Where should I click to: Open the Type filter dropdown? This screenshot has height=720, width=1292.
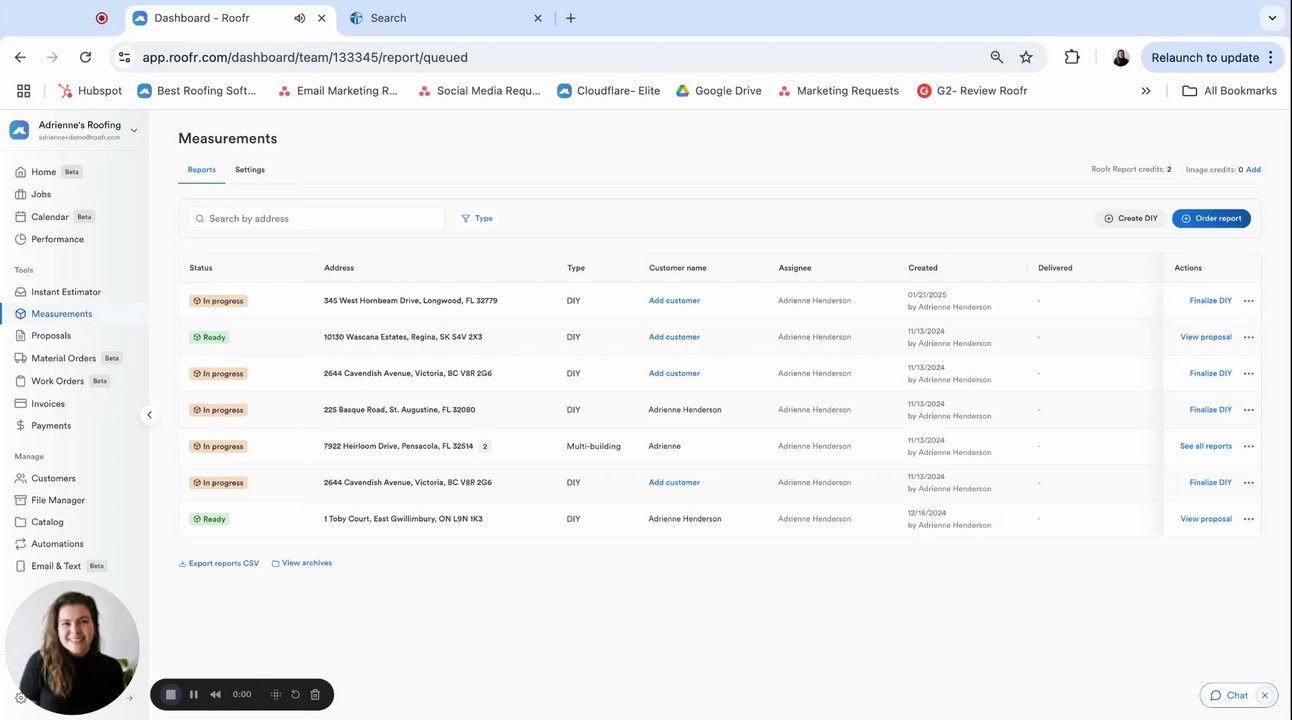point(477,218)
